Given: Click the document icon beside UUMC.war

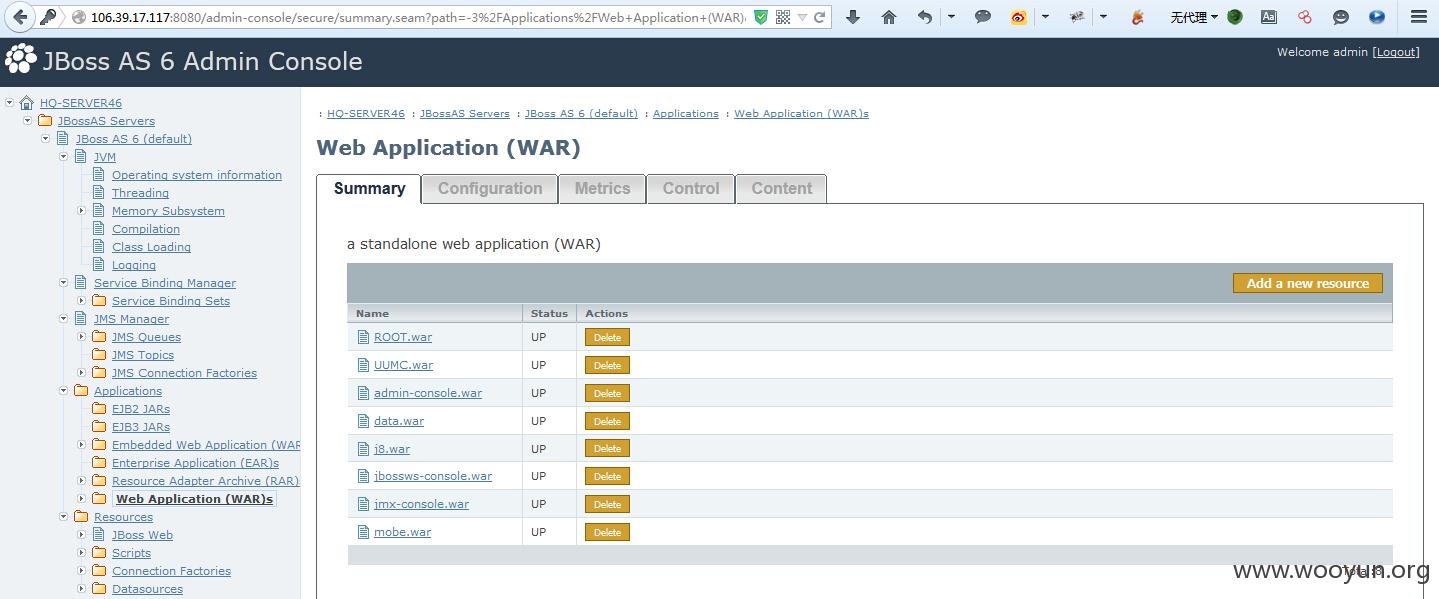Looking at the screenshot, I should pos(364,365).
